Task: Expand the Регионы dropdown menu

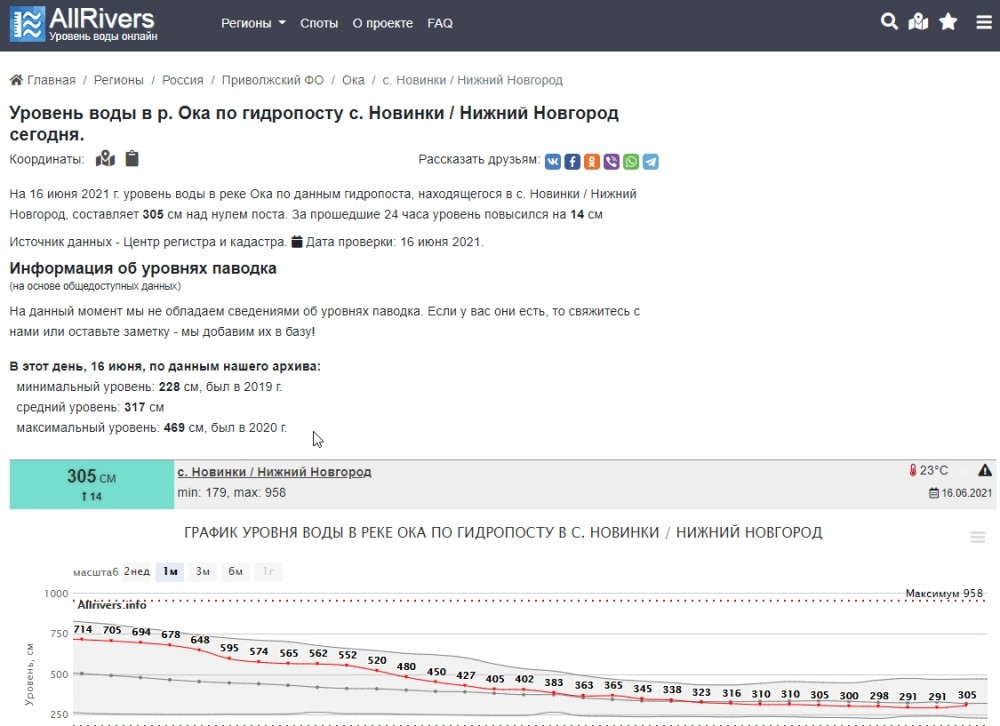Action: click(x=253, y=23)
